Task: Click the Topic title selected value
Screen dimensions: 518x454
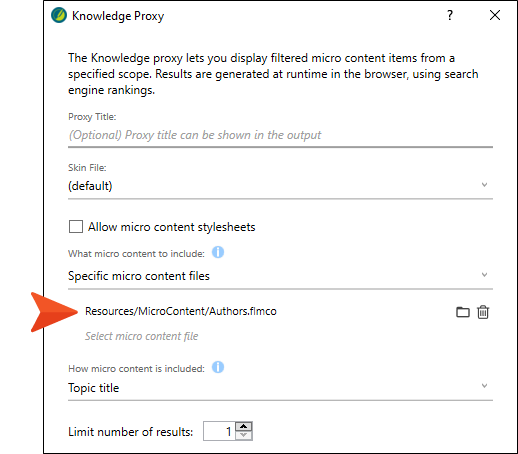Action: pos(93,388)
